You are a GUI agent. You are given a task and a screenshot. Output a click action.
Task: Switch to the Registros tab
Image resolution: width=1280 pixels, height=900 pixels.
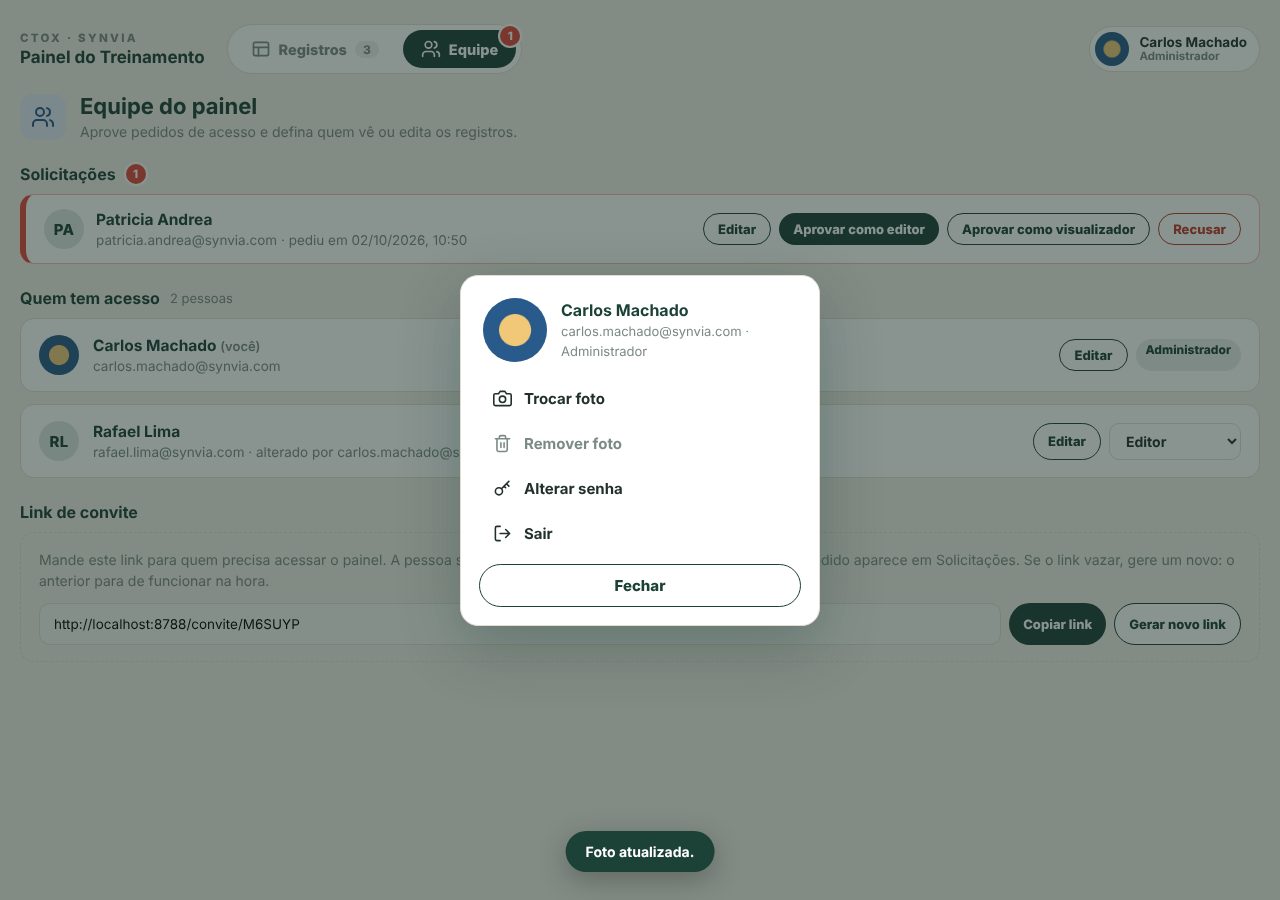(313, 49)
